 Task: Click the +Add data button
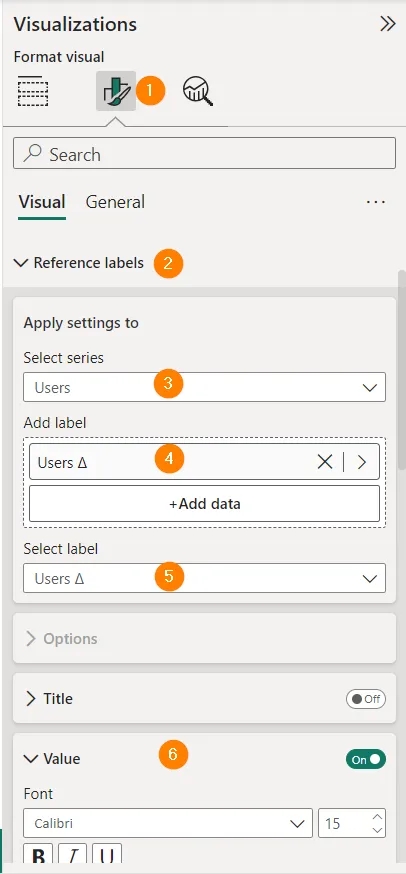click(x=204, y=504)
